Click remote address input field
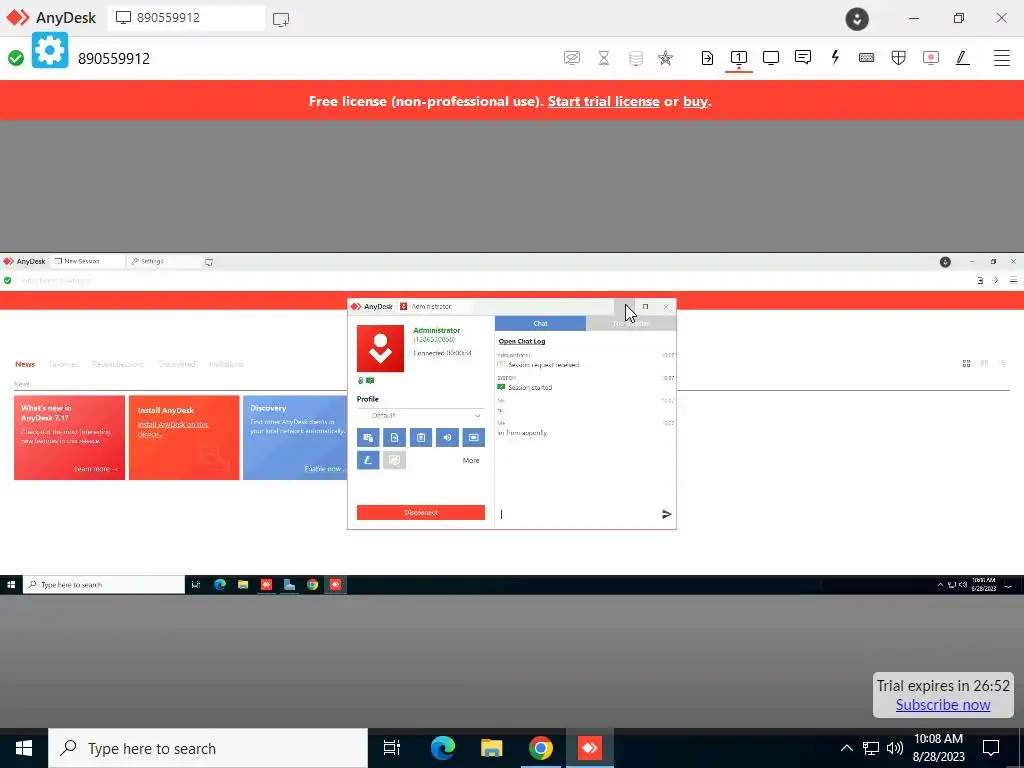The image size is (1024, 768). point(490,280)
